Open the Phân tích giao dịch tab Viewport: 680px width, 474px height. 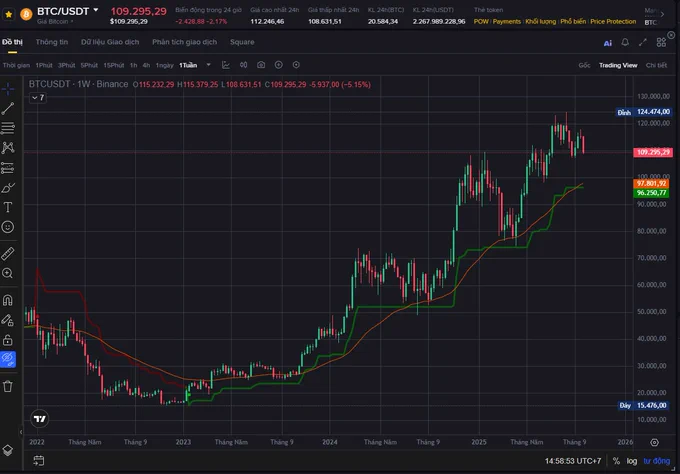(184, 42)
